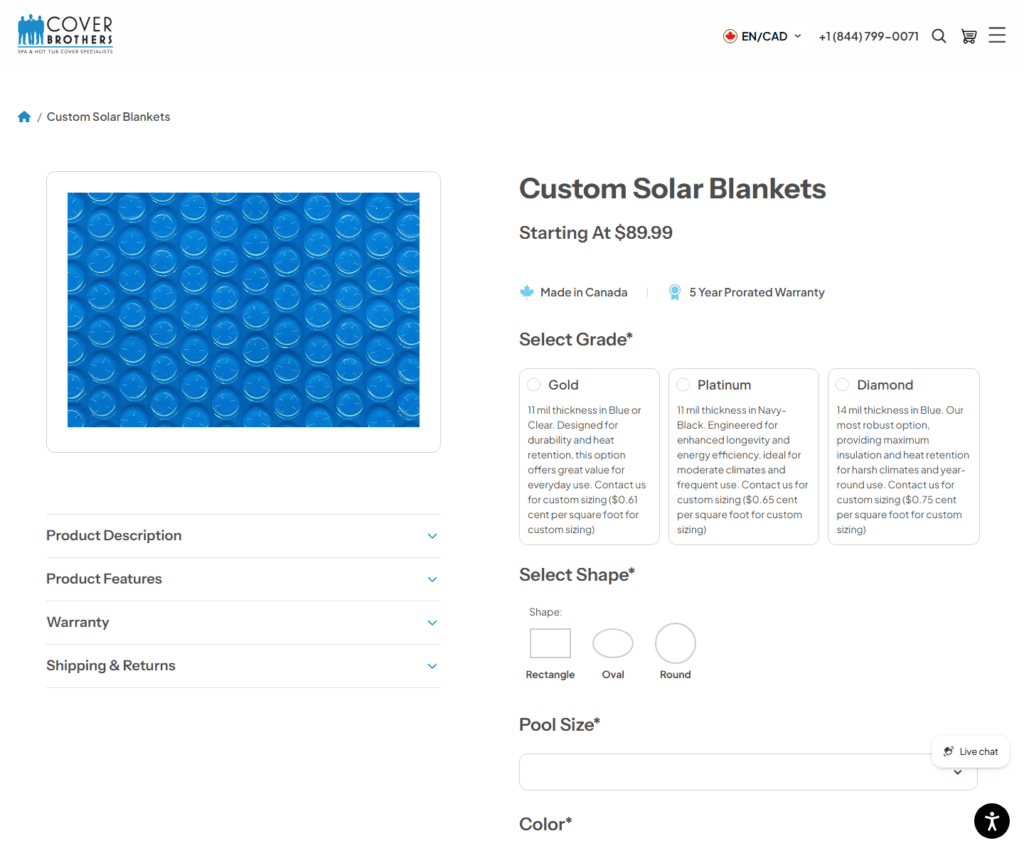
Task: Open the Cover Brothers logo homepage
Action: click(65, 34)
